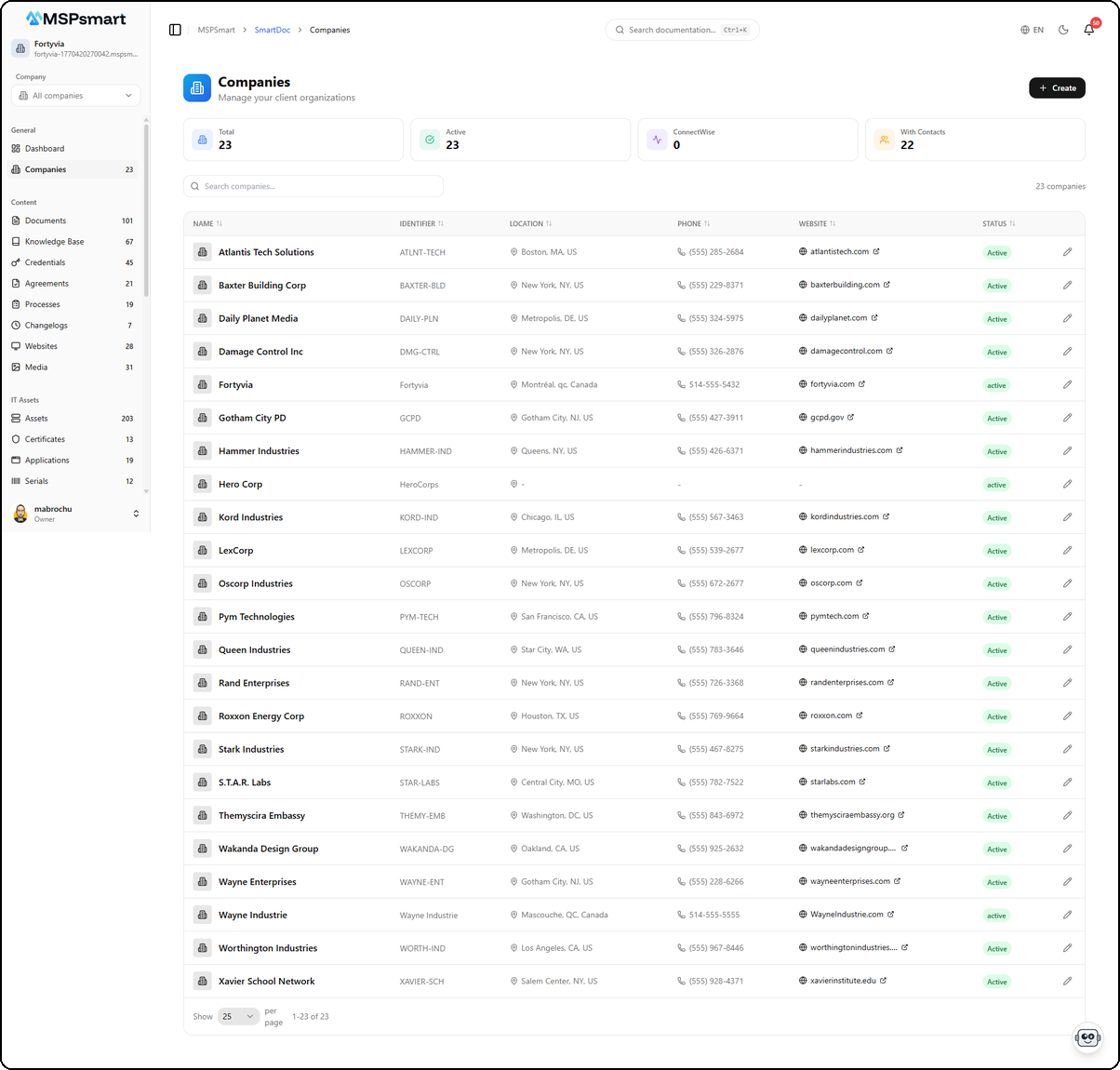This screenshot has height=1070, width=1120.
Task: Sort companies by LOCATION
Action: 530,223
